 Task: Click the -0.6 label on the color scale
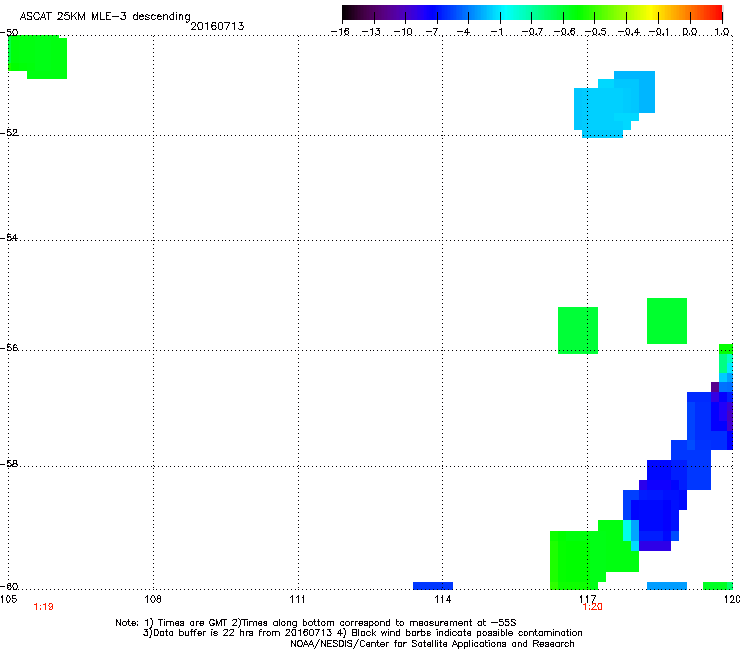click(x=564, y=32)
